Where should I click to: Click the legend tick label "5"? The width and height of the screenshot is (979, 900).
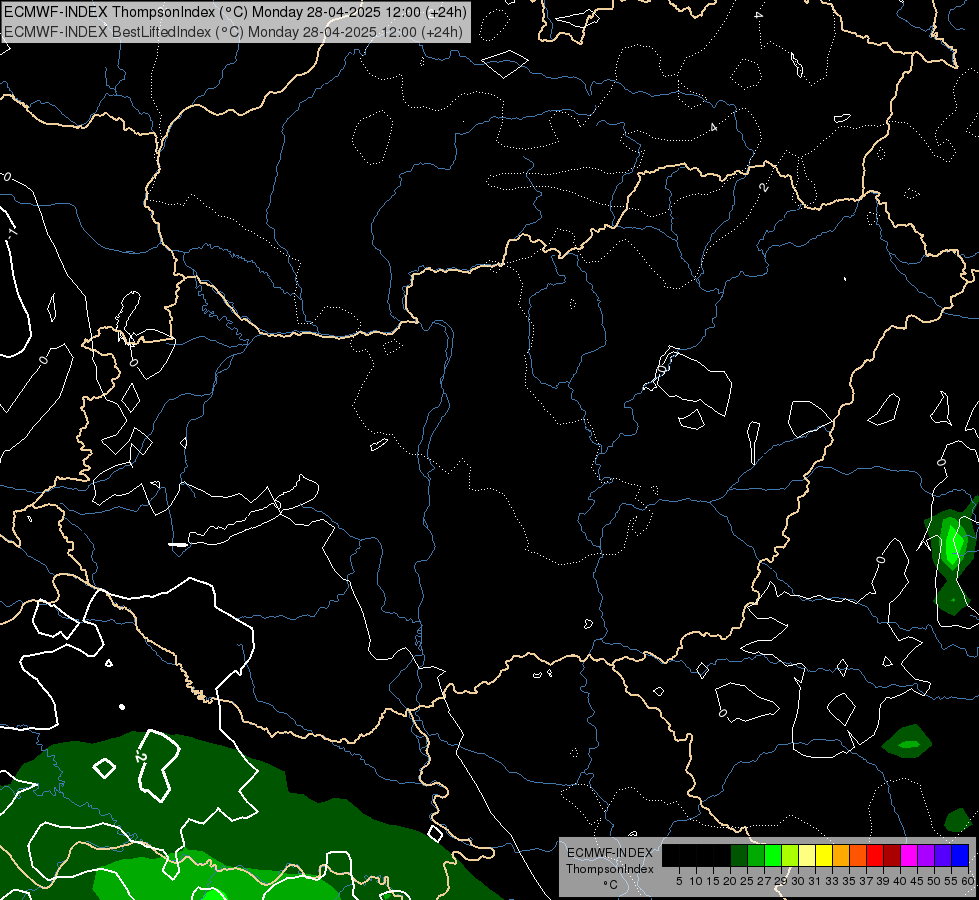(x=679, y=881)
